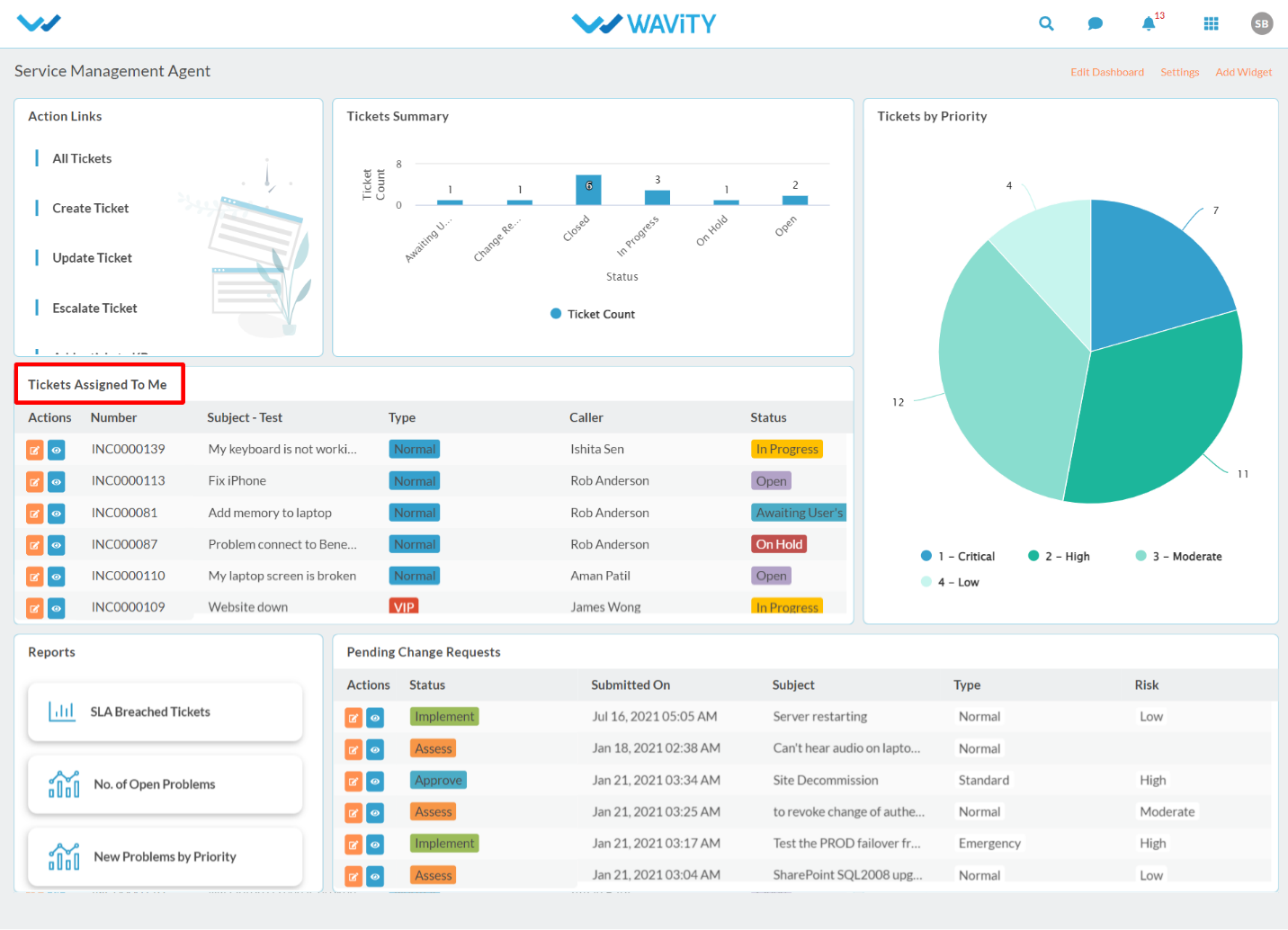
Task: Open the chat messages icon
Action: 1095,23
